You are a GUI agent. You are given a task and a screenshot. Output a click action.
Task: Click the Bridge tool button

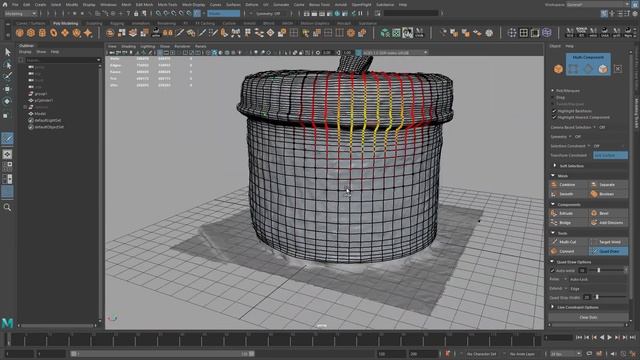pyautogui.click(x=568, y=223)
